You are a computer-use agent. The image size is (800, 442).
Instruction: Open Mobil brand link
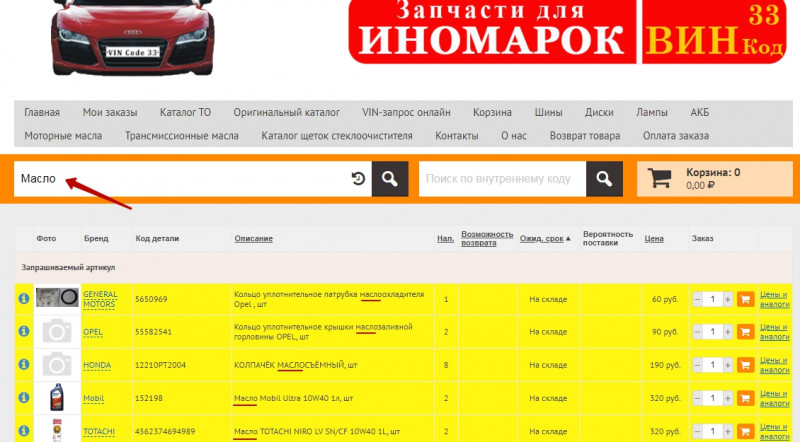pos(93,398)
